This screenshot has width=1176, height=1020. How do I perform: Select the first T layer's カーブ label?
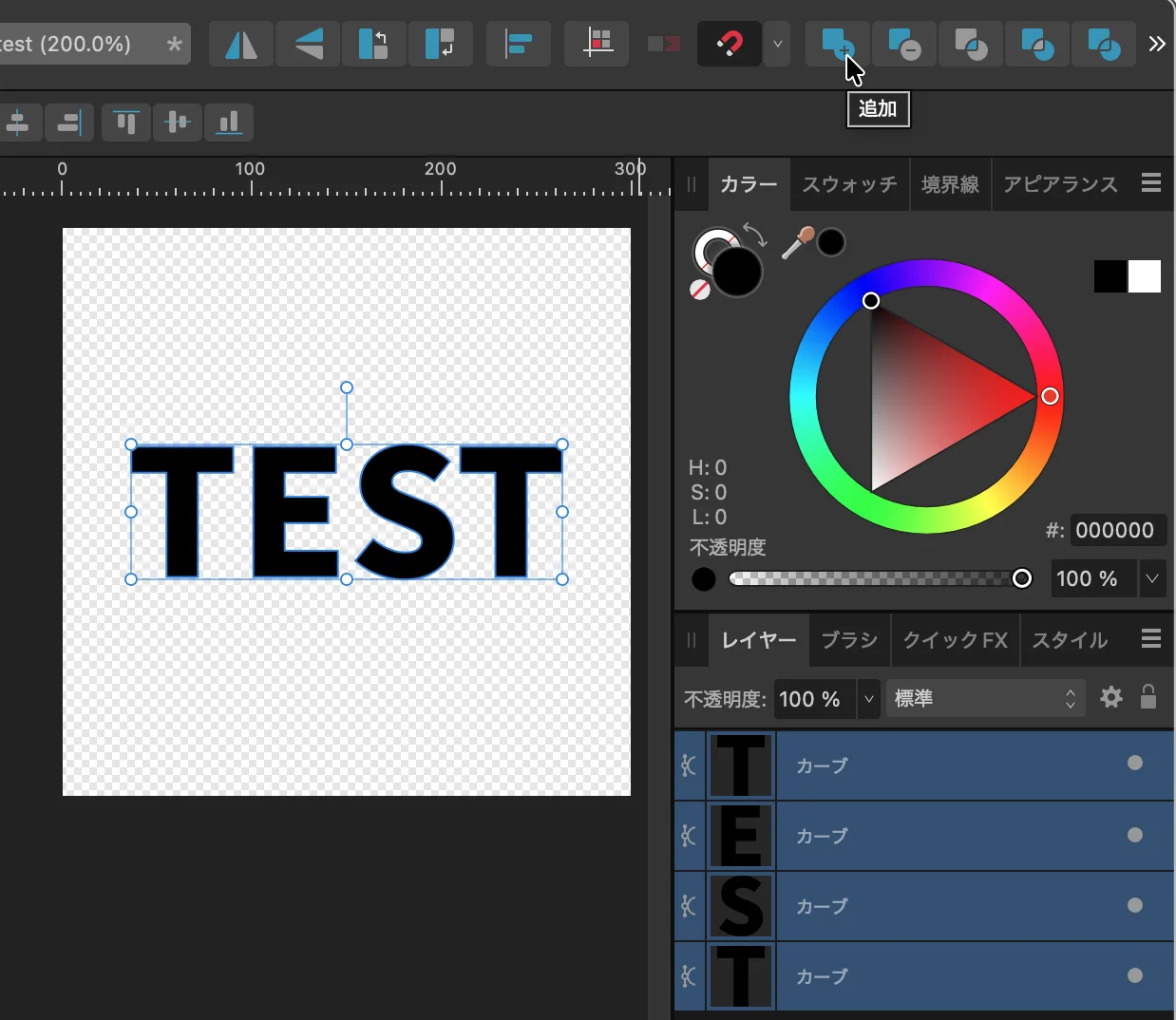pos(822,765)
